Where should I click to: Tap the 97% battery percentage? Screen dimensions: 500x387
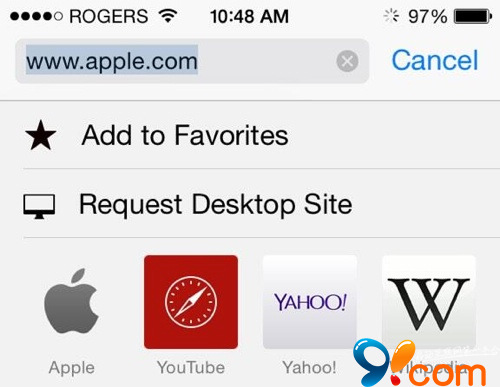(428, 16)
